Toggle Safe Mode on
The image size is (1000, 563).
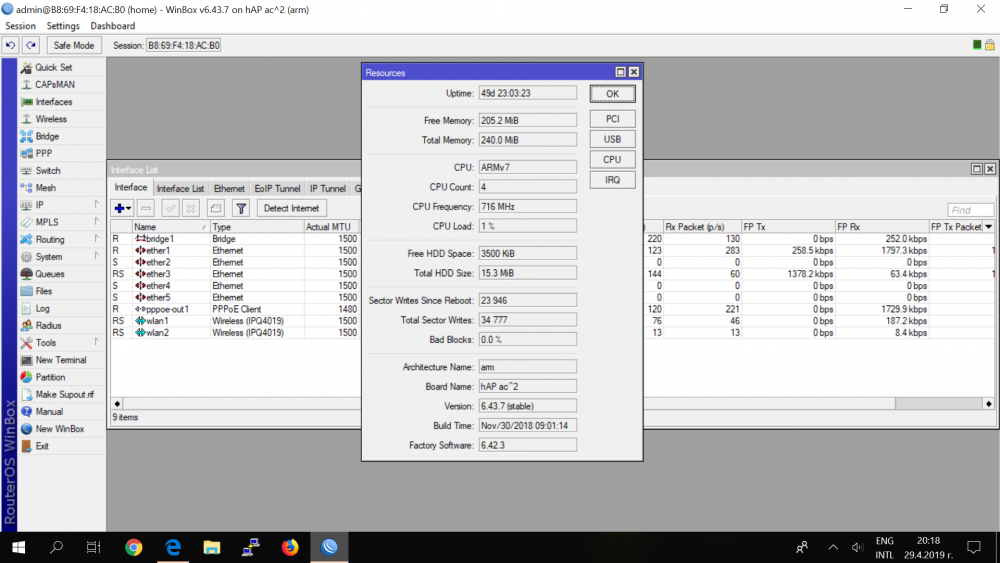(x=73, y=45)
